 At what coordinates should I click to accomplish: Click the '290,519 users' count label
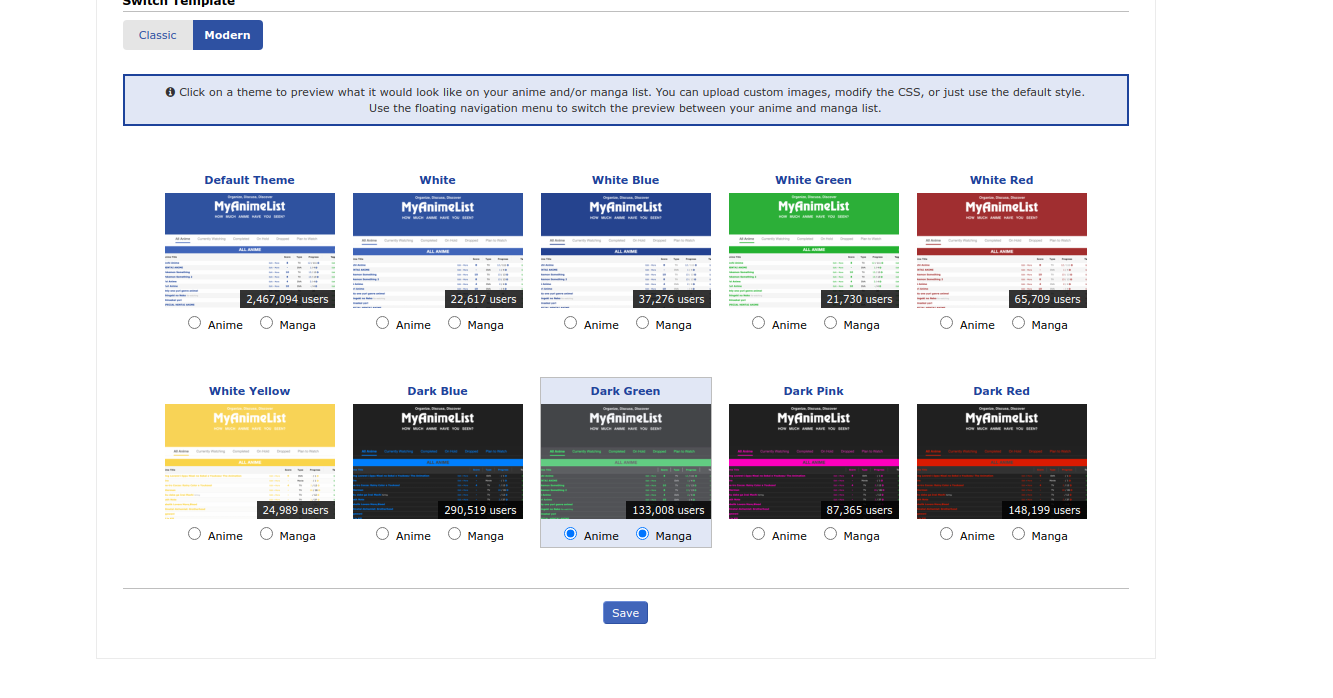[480, 510]
